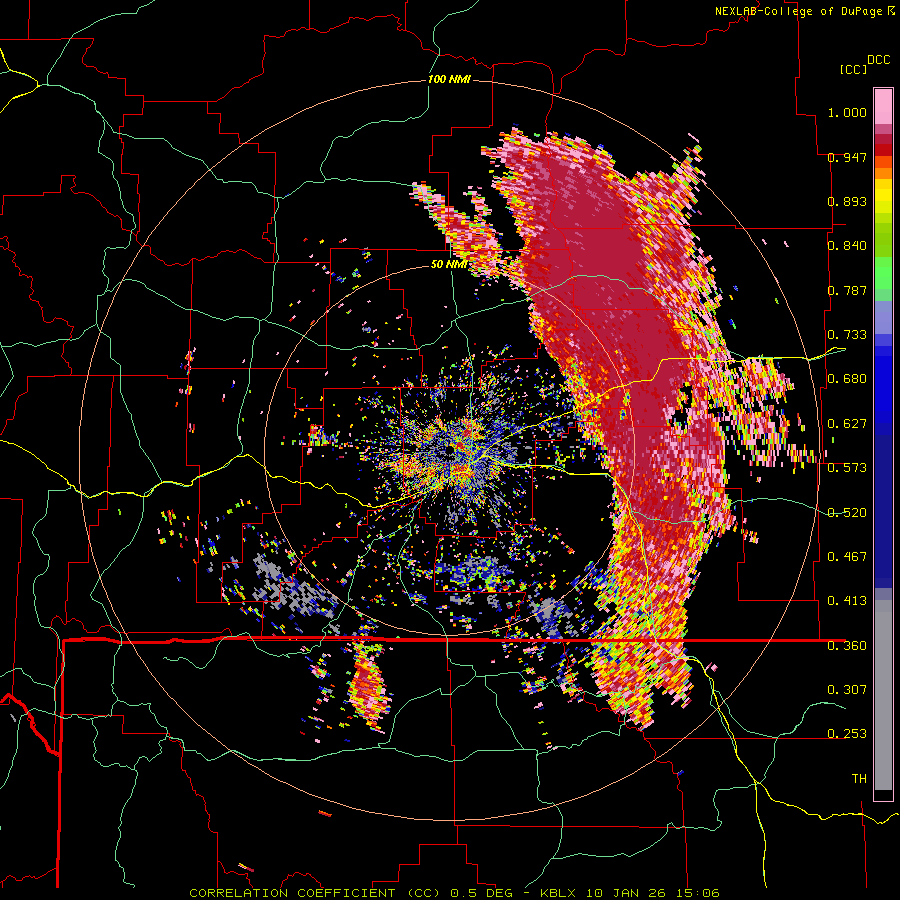Screen dimensions: 900x900
Task: Click the 0.947 scale value
Action: click(x=847, y=157)
